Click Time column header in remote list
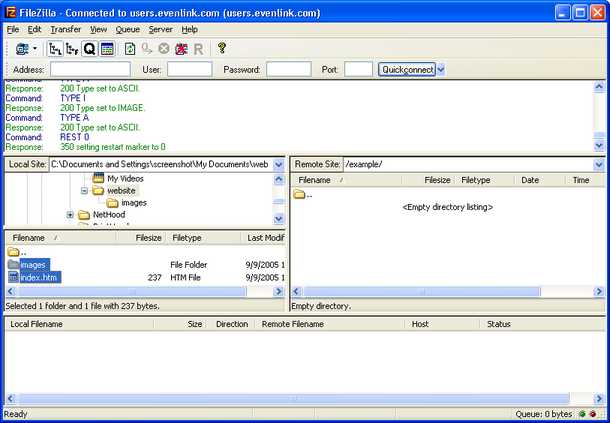This screenshot has height=423, width=610. pyautogui.click(x=585, y=180)
